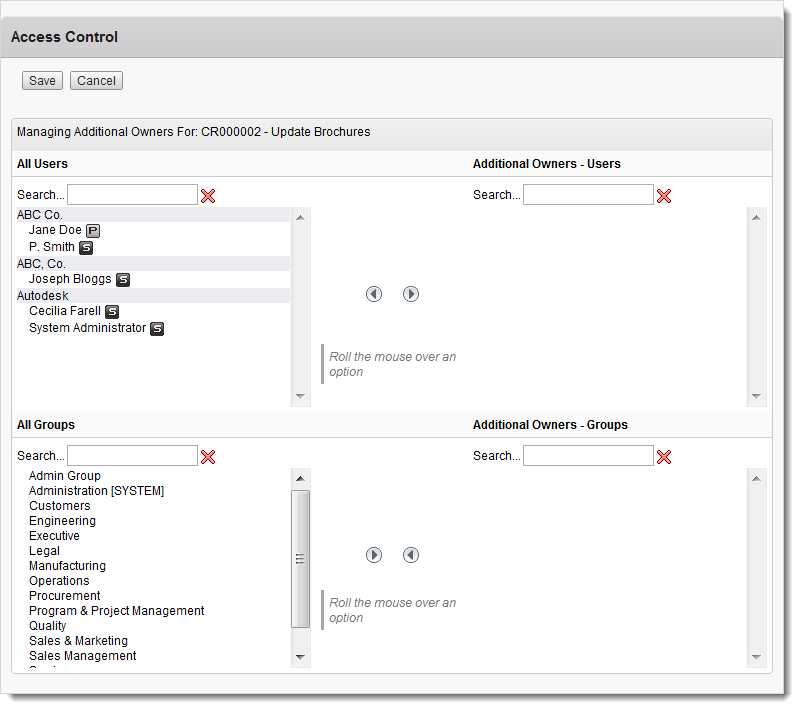Select the Admin Group entry
The image size is (799, 709).
click(x=65, y=476)
